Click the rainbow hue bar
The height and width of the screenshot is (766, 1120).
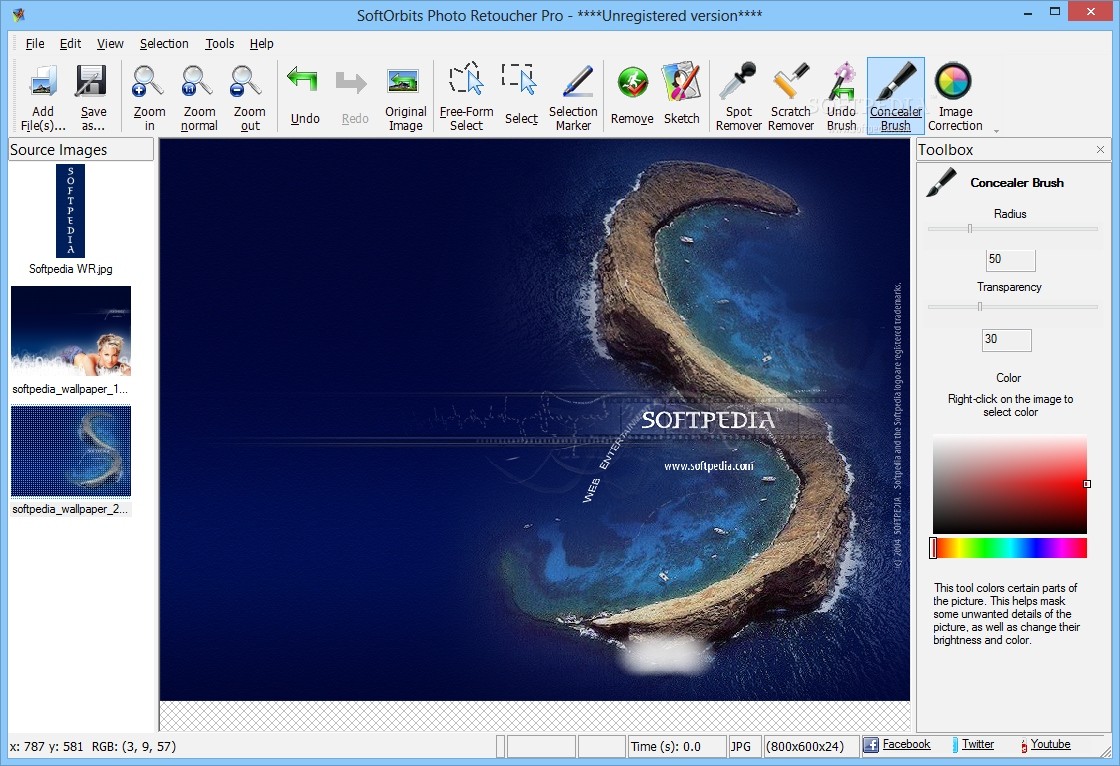pos(1010,548)
